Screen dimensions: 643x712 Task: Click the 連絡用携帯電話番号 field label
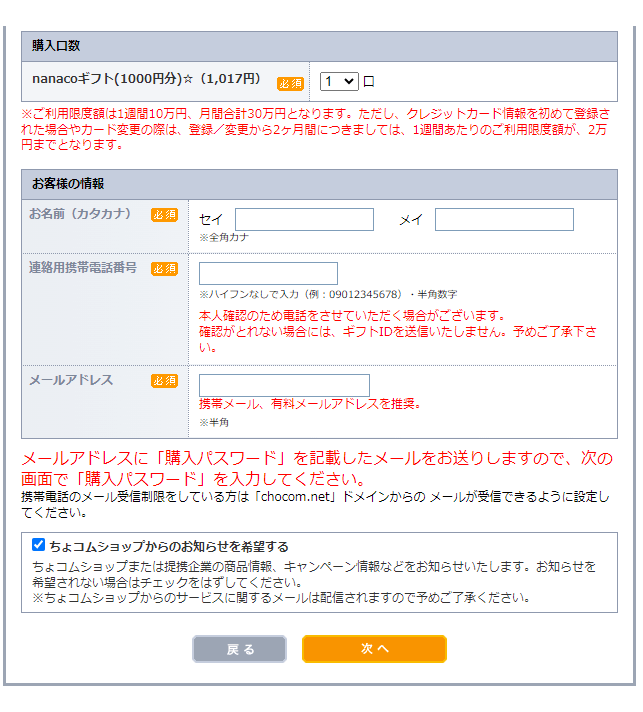point(83,268)
